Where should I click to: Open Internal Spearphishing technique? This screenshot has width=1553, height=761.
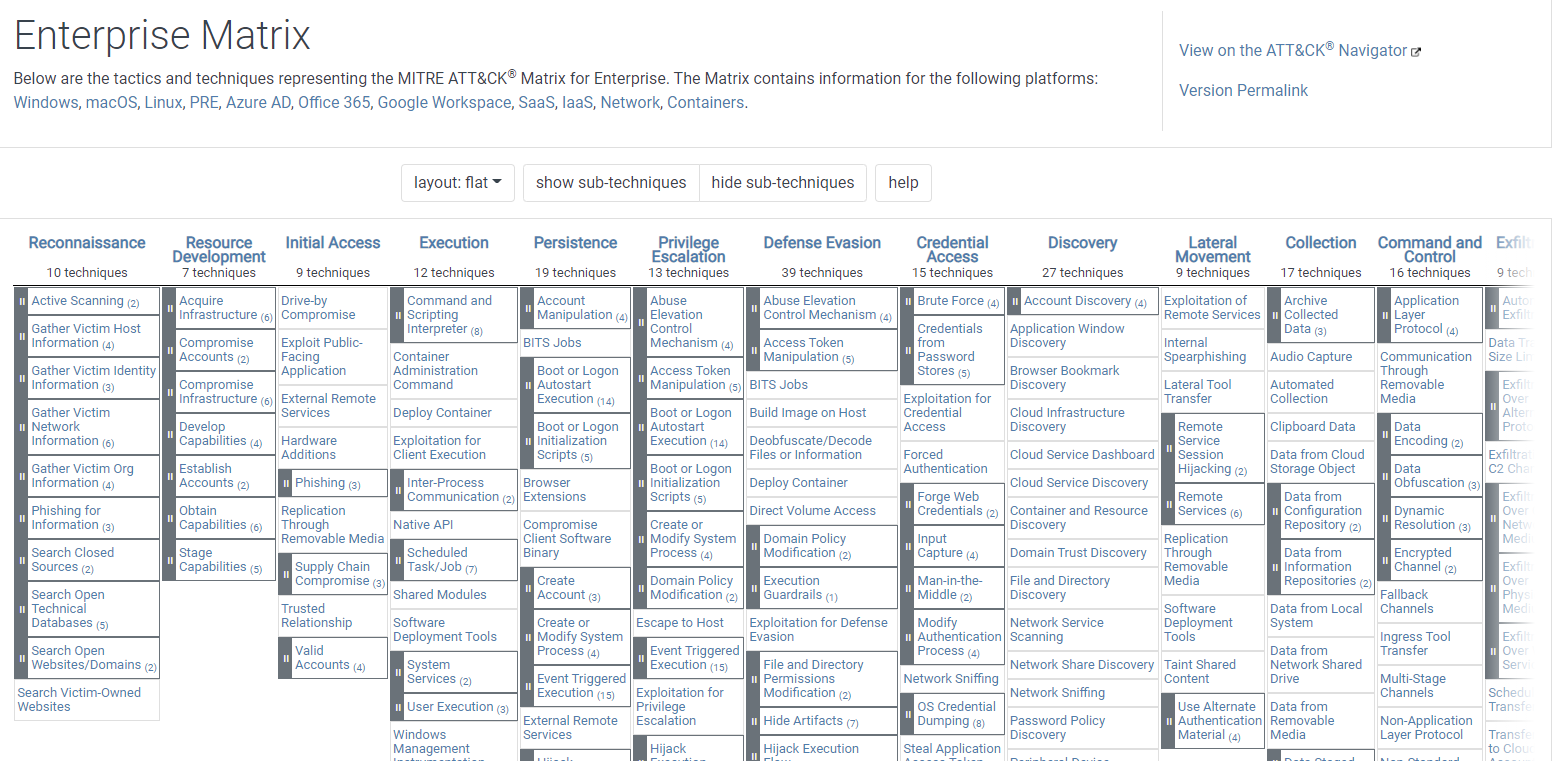(1205, 350)
